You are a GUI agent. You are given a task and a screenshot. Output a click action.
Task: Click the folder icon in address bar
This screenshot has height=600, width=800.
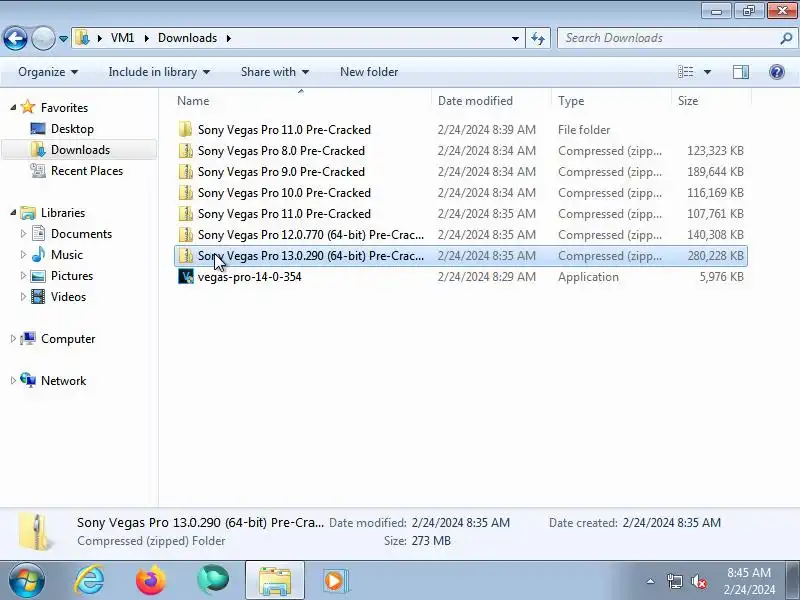click(82, 38)
